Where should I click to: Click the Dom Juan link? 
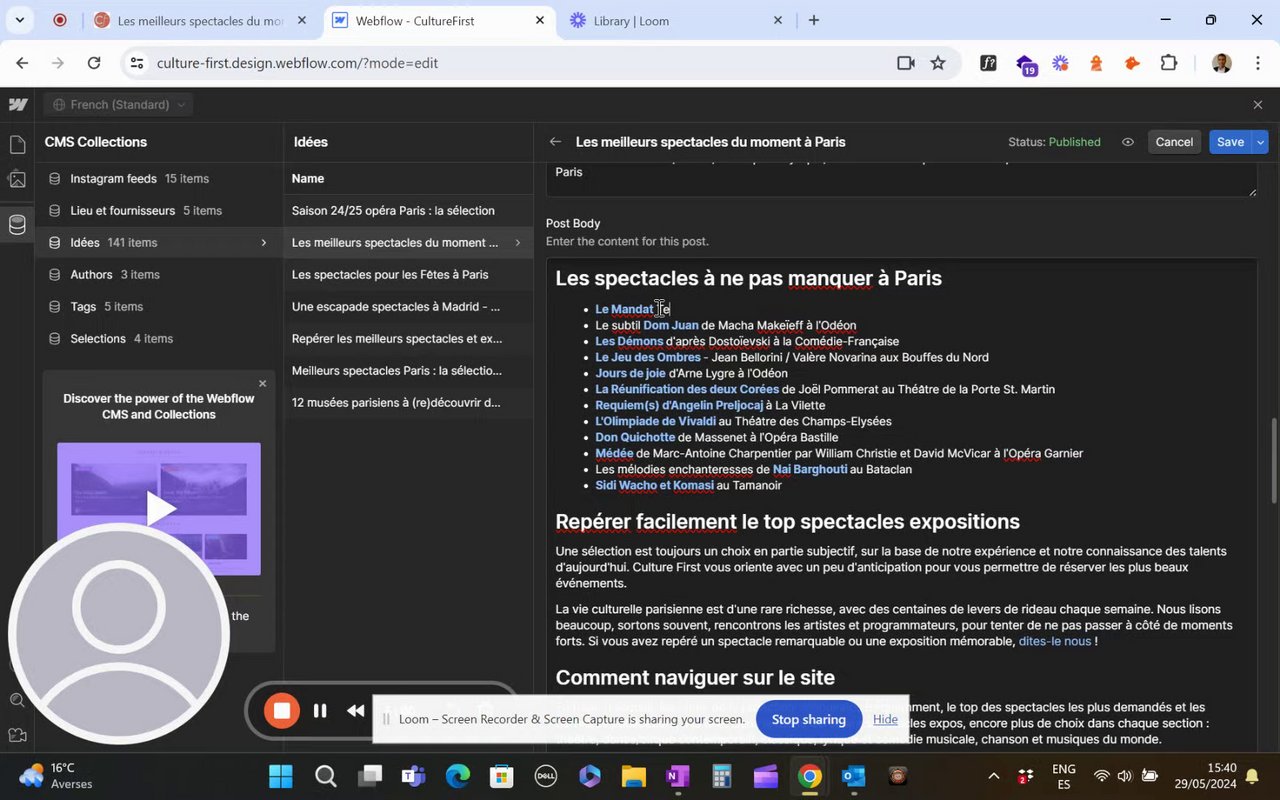point(671,325)
